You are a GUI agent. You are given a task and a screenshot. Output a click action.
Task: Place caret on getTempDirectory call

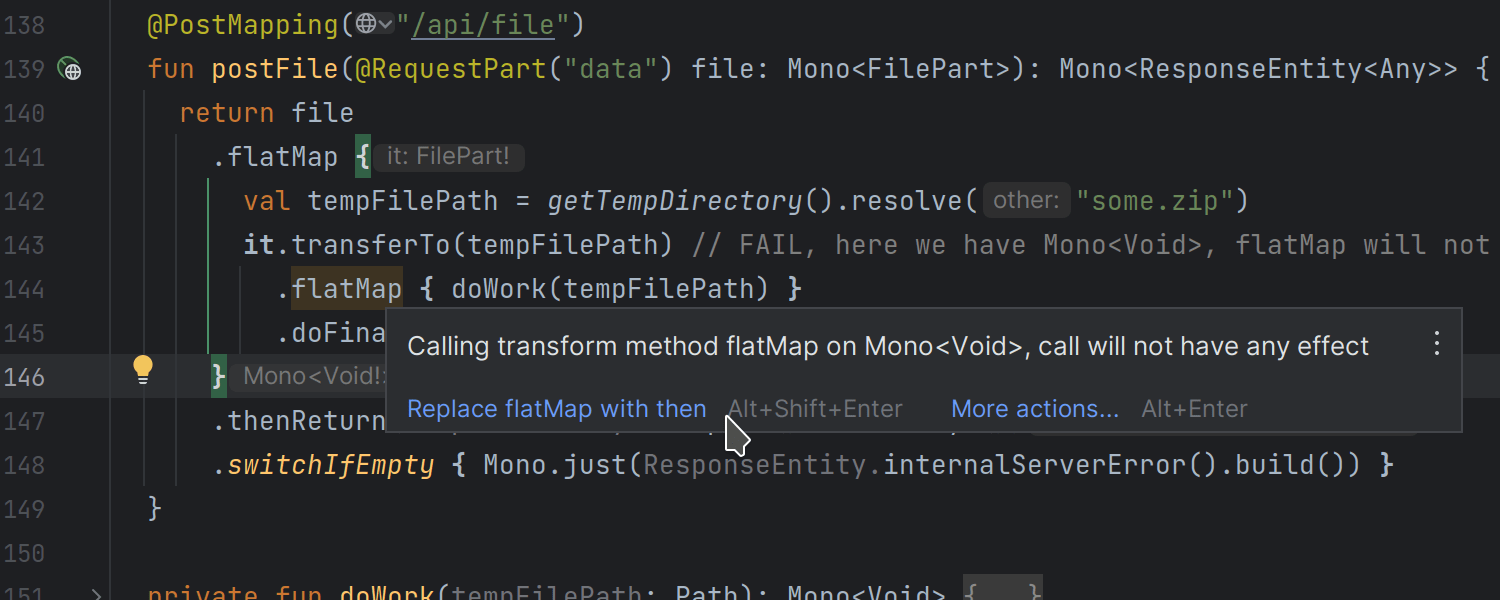pos(675,201)
